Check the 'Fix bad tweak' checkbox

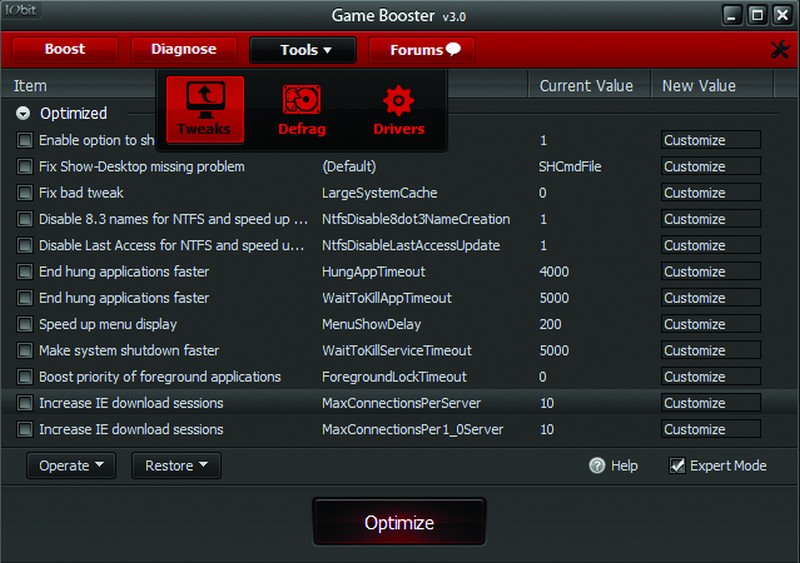tap(24, 192)
